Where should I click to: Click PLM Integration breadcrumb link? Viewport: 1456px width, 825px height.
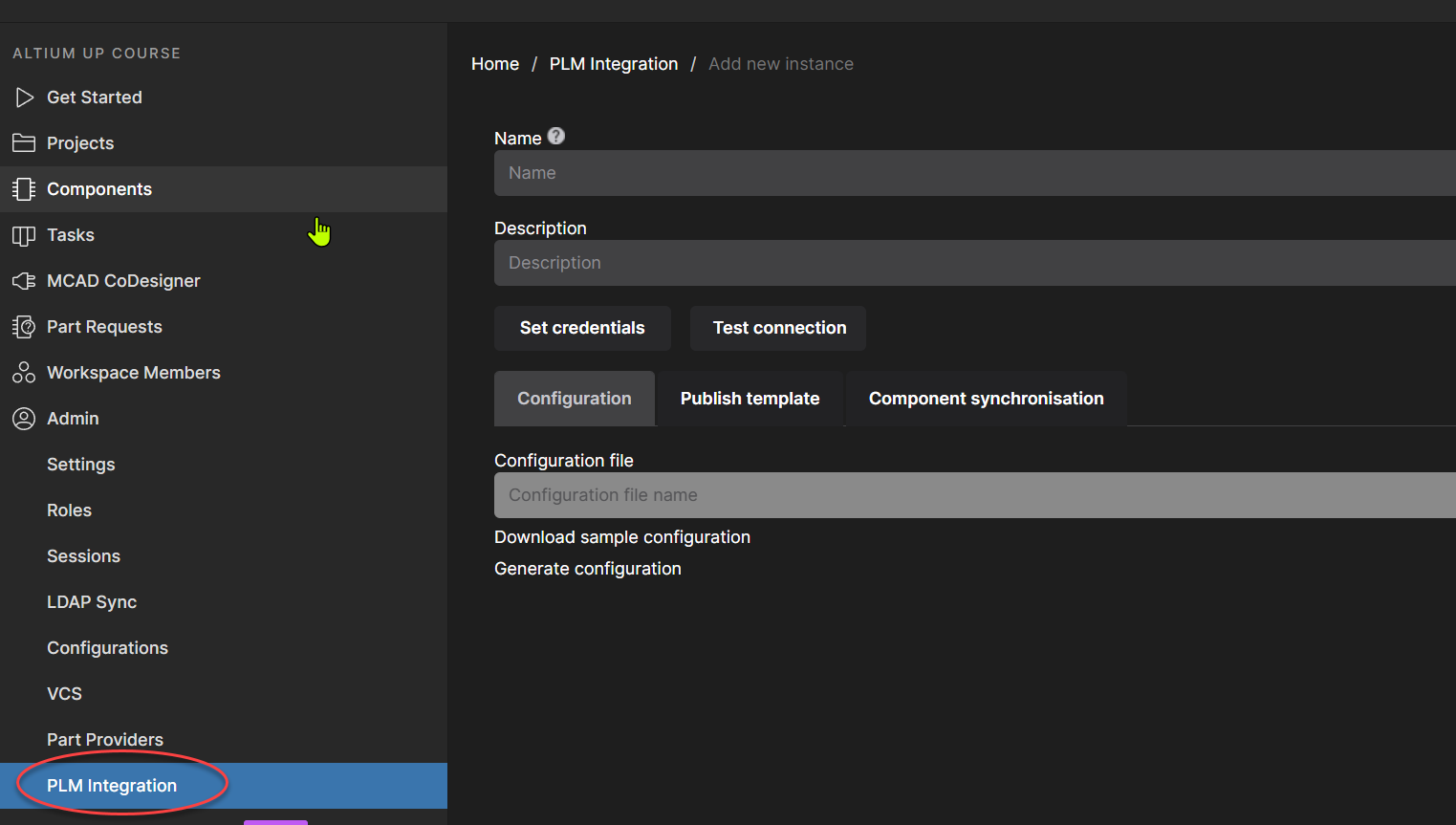[x=614, y=64]
